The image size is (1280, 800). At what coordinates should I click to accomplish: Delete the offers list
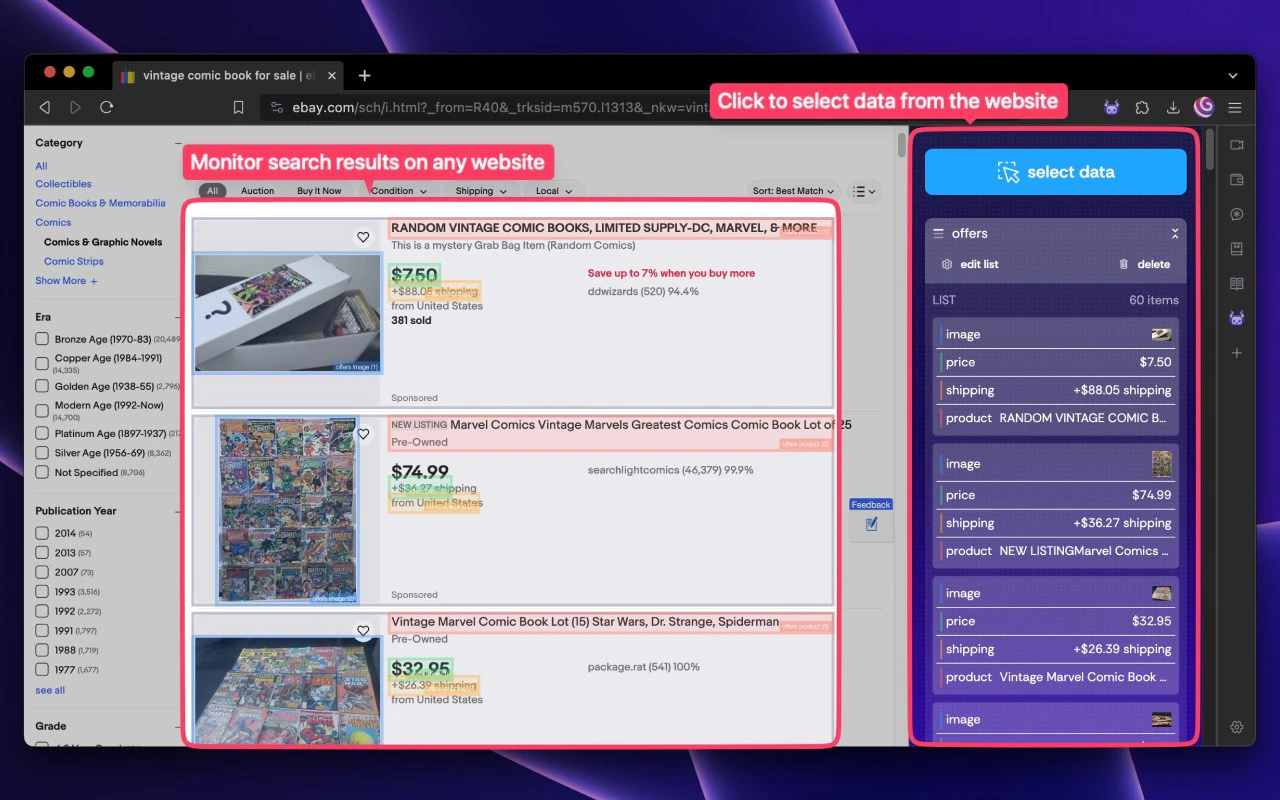(1144, 264)
